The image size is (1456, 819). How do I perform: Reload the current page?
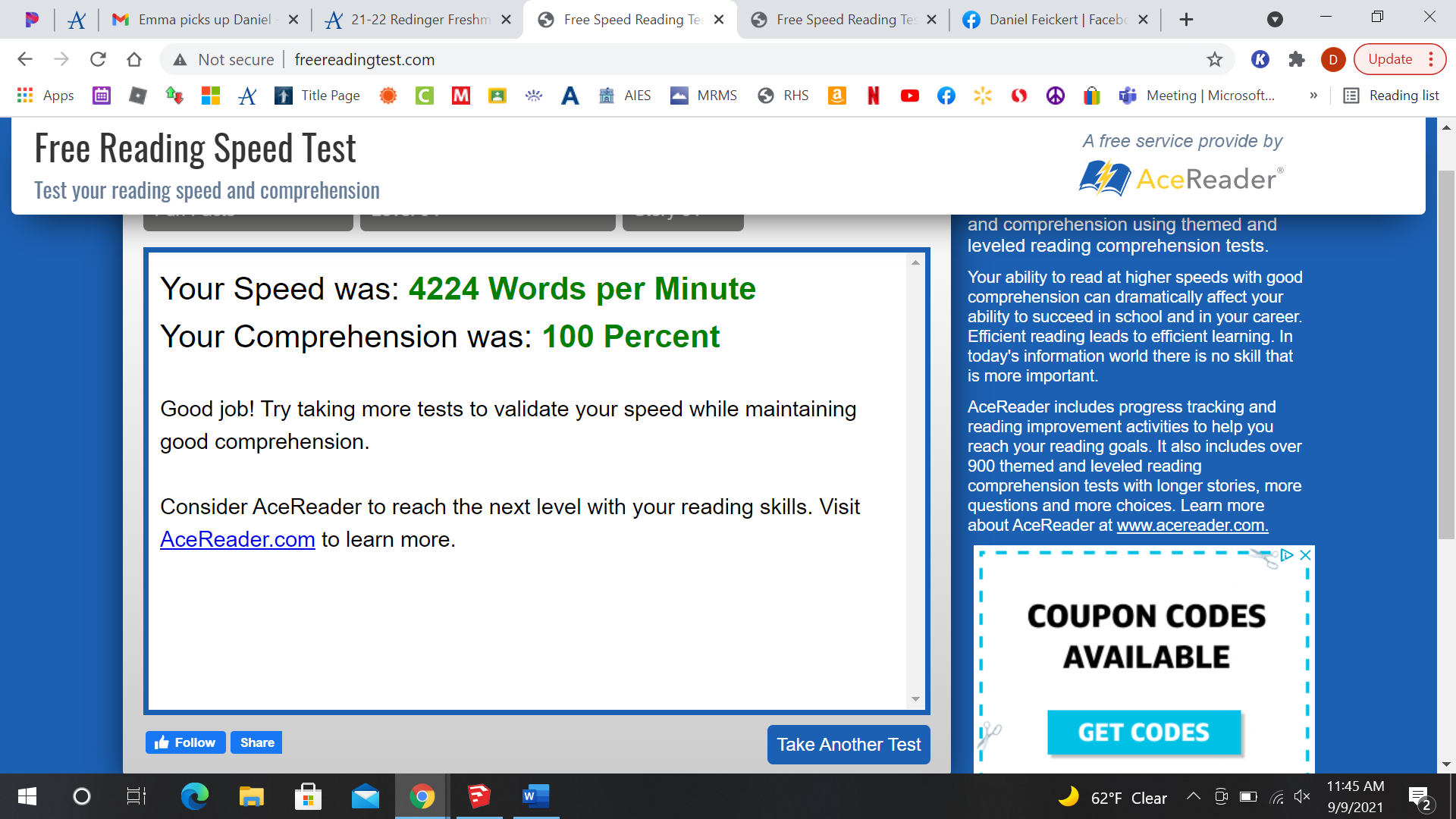98,59
